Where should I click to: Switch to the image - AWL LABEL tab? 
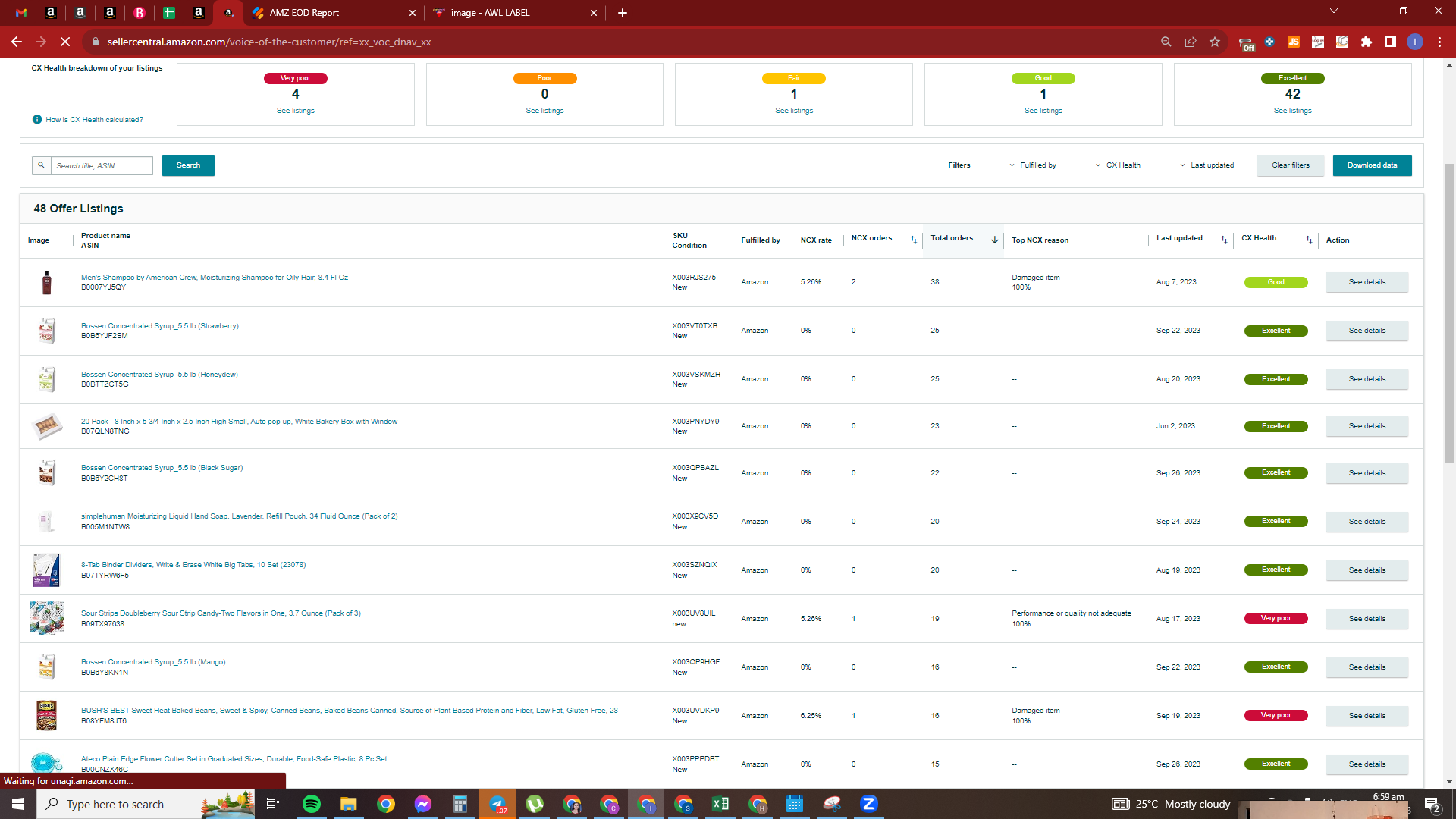tap(516, 13)
